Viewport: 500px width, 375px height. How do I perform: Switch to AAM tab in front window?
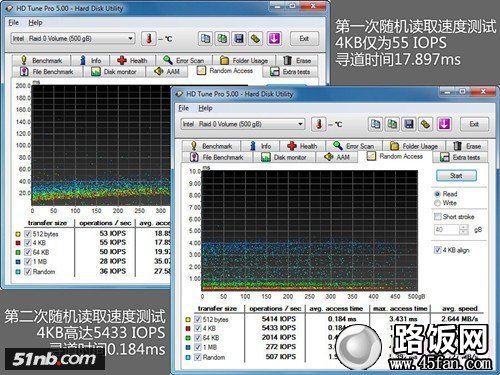pyautogui.click(x=337, y=157)
